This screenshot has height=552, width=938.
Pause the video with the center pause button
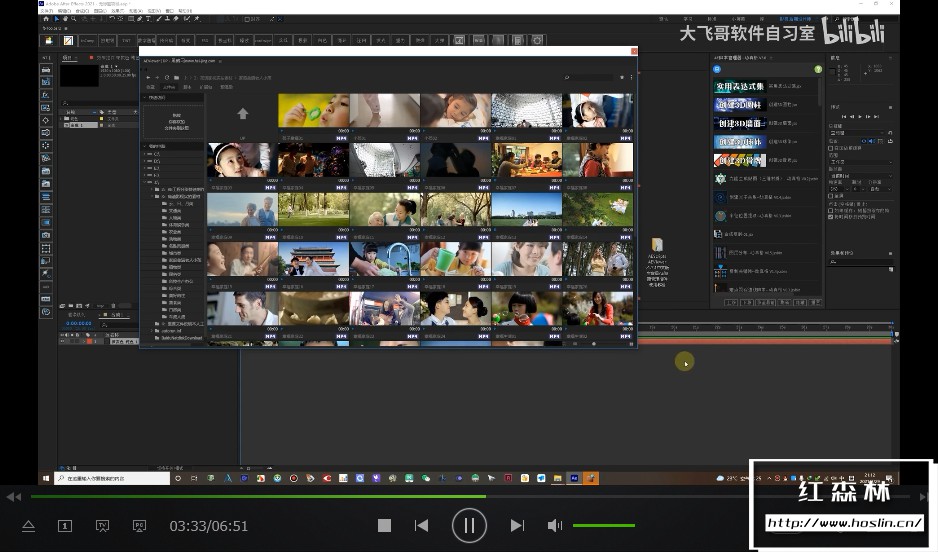(468, 525)
